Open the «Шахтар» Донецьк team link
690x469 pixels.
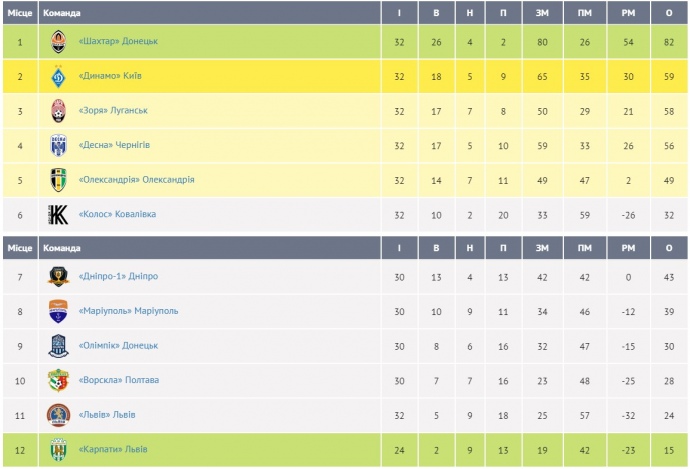tap(118, 41)
